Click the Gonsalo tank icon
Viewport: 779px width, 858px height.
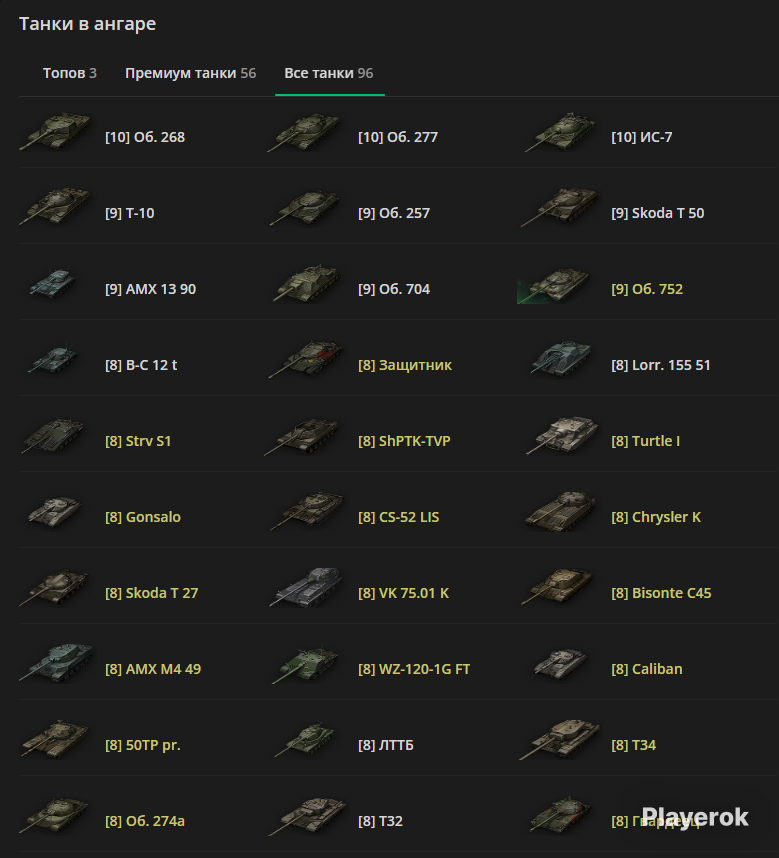[x=55, y=512]
